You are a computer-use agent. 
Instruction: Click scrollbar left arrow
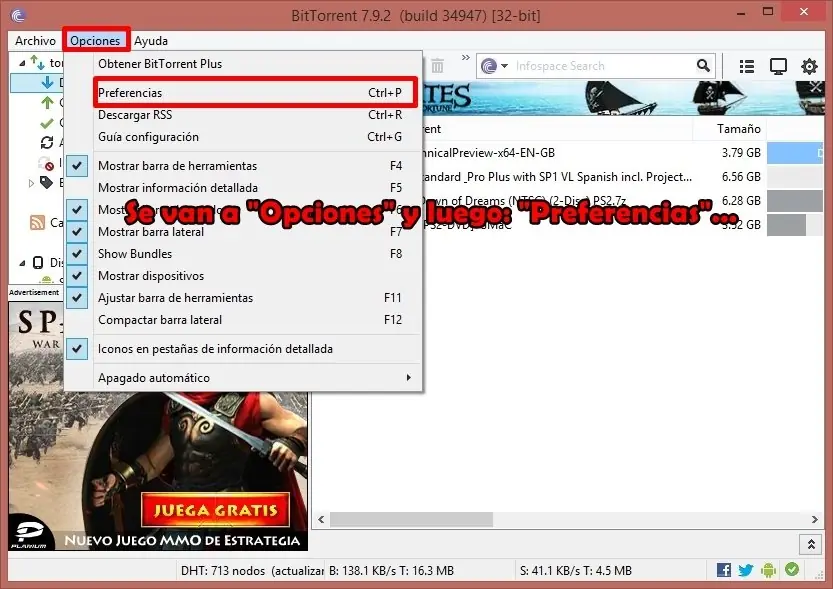click(321, 519)
